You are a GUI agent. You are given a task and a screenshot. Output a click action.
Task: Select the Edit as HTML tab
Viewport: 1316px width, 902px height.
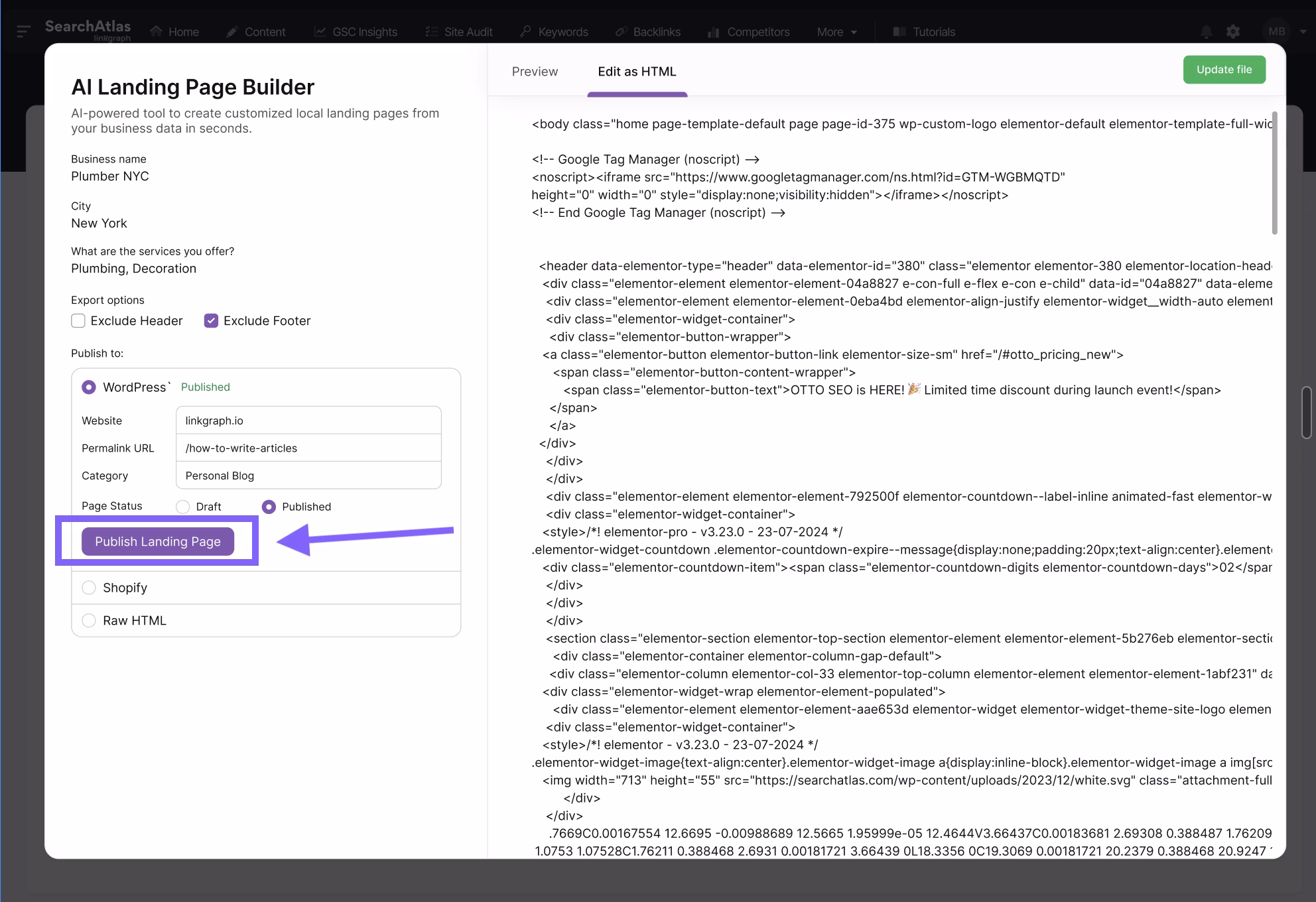637,71
